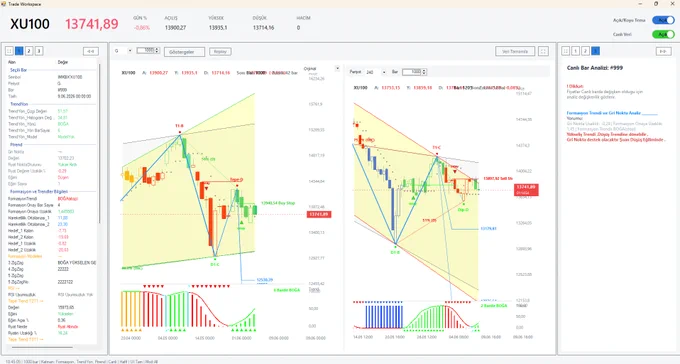
Task: Click the 13179,61 target label
Action: [488, 229]
